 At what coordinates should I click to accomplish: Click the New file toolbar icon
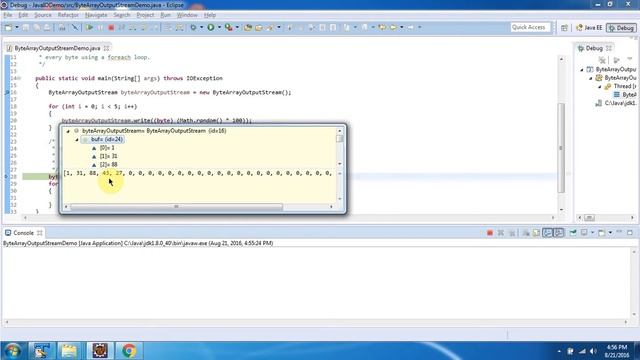coord(8,27)
